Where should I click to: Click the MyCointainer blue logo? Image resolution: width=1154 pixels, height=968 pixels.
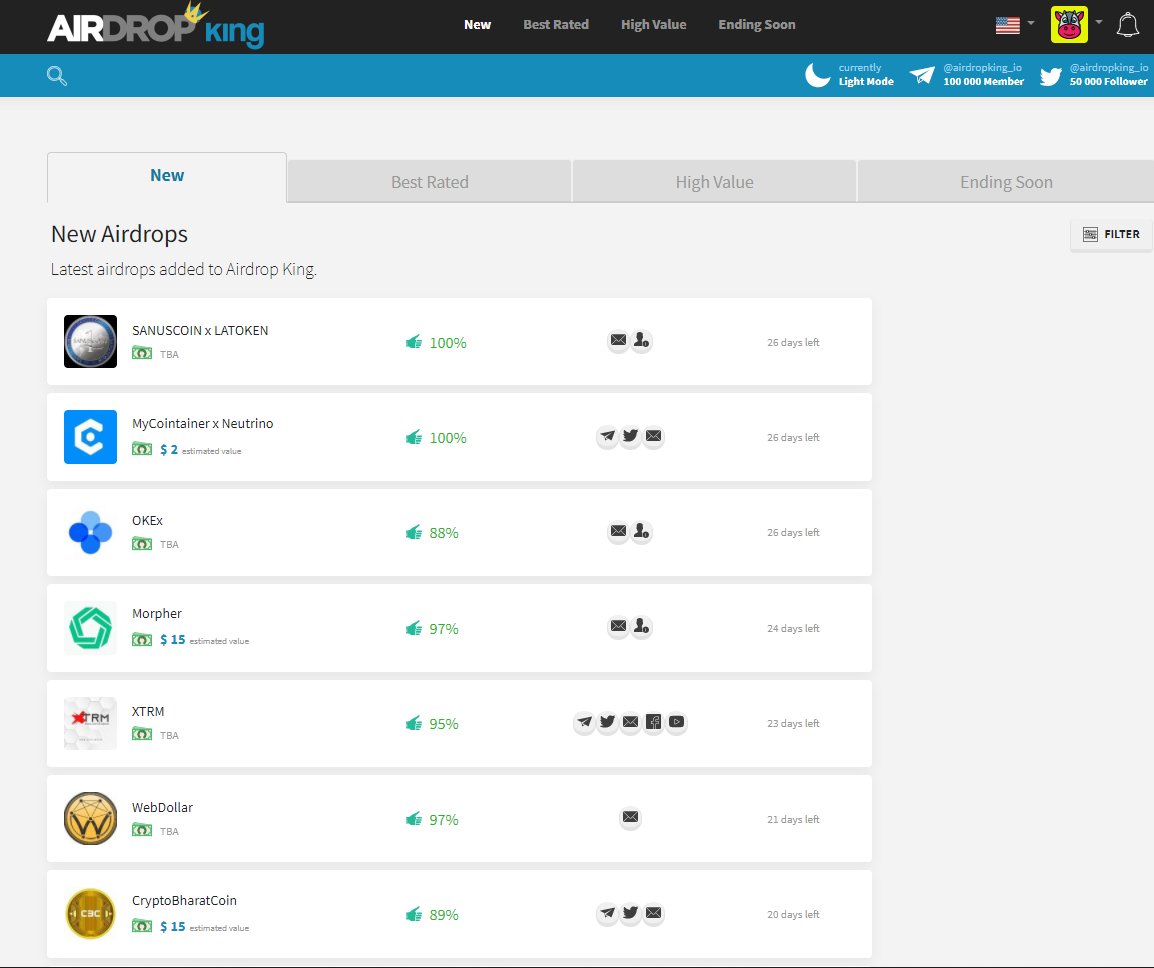click(91, 437)
